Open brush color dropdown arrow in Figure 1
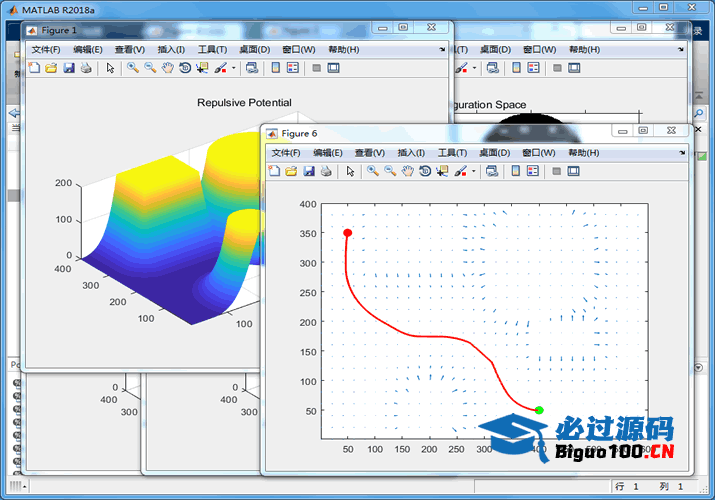The width and height of the screenshot is (715, 500). pyautogui.click(x=234, y=69)
